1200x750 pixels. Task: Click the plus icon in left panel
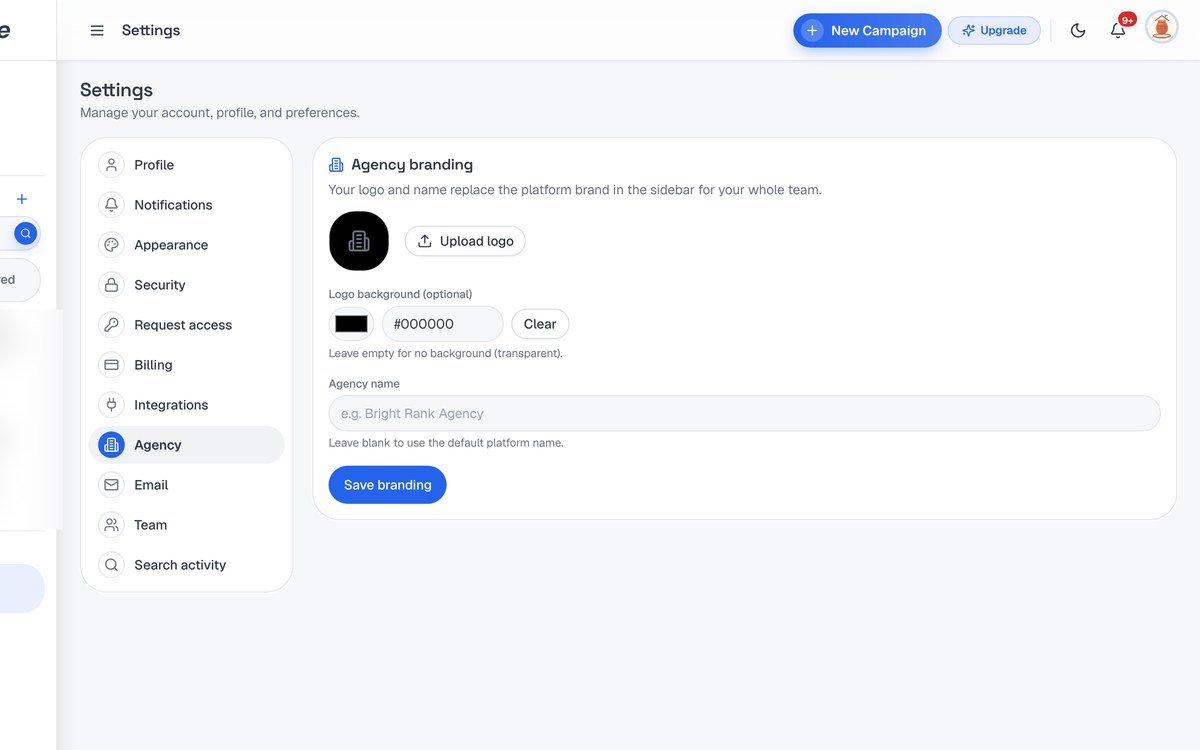tap(22, 199)
